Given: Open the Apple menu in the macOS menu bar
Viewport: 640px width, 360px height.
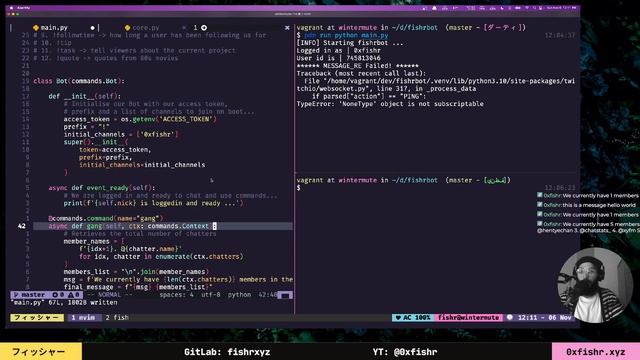Looking at the screenshot, I should click(x=11, y=8).
